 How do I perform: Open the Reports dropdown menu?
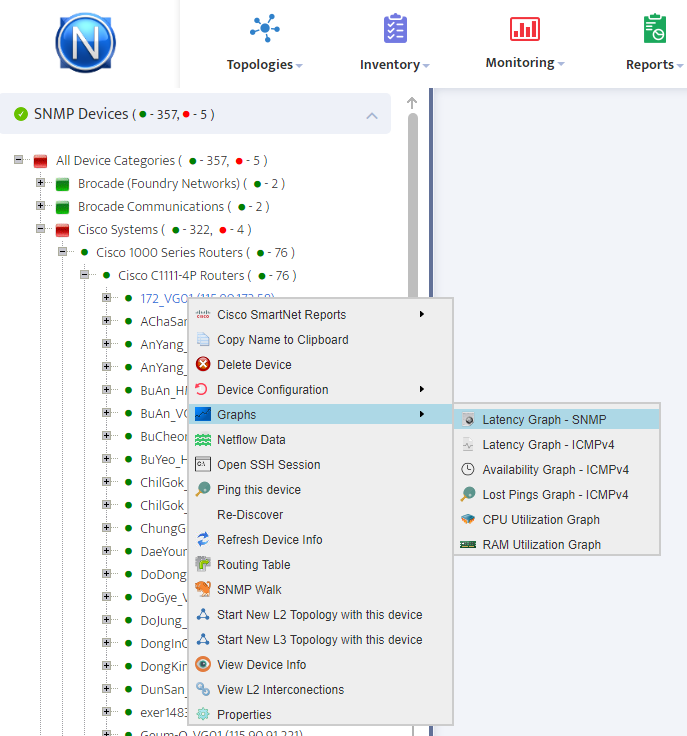pyautogui.click(x=654, y=64)
